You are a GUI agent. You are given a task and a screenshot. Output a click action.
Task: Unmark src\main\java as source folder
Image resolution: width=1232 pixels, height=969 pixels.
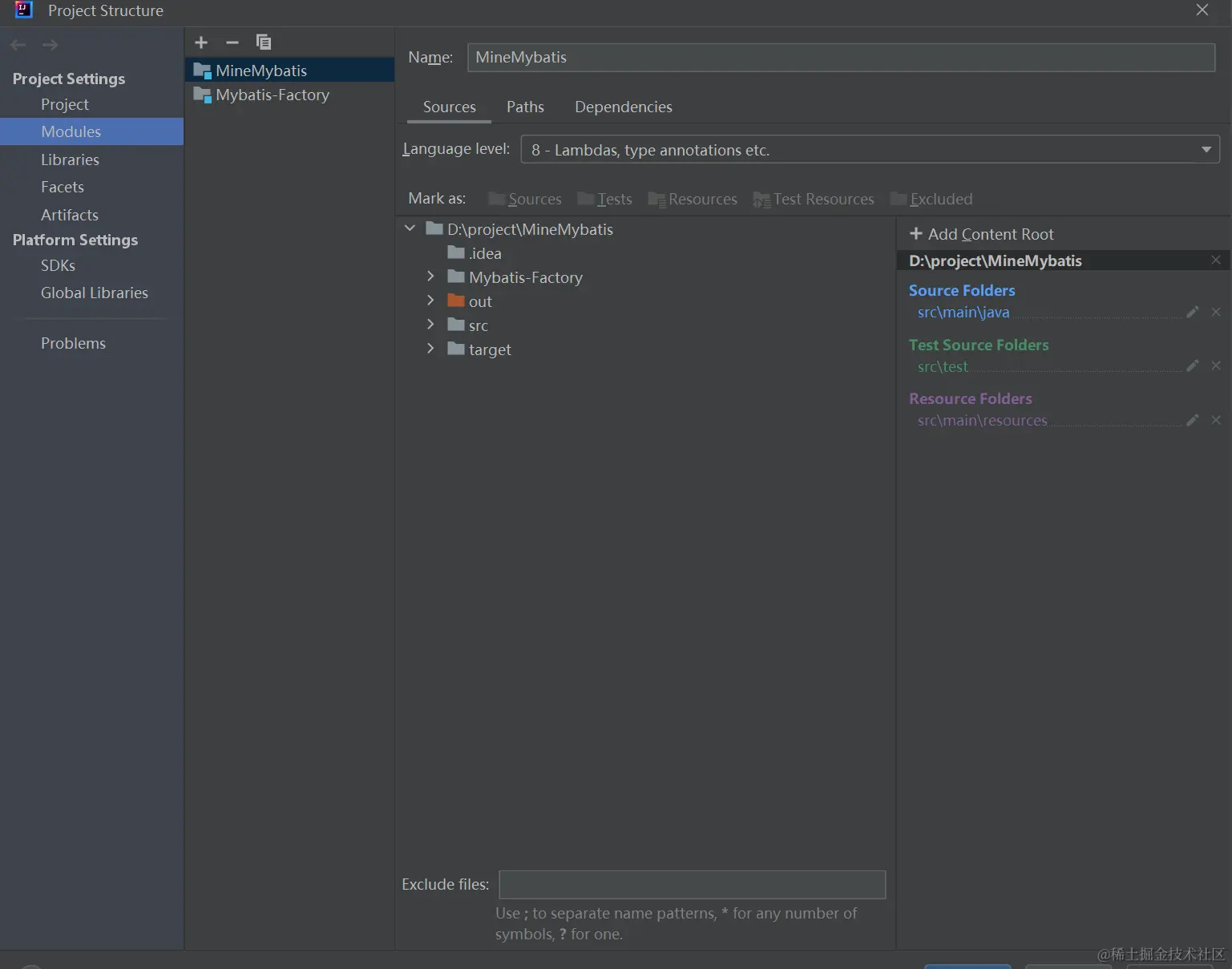pos(1216,312)
